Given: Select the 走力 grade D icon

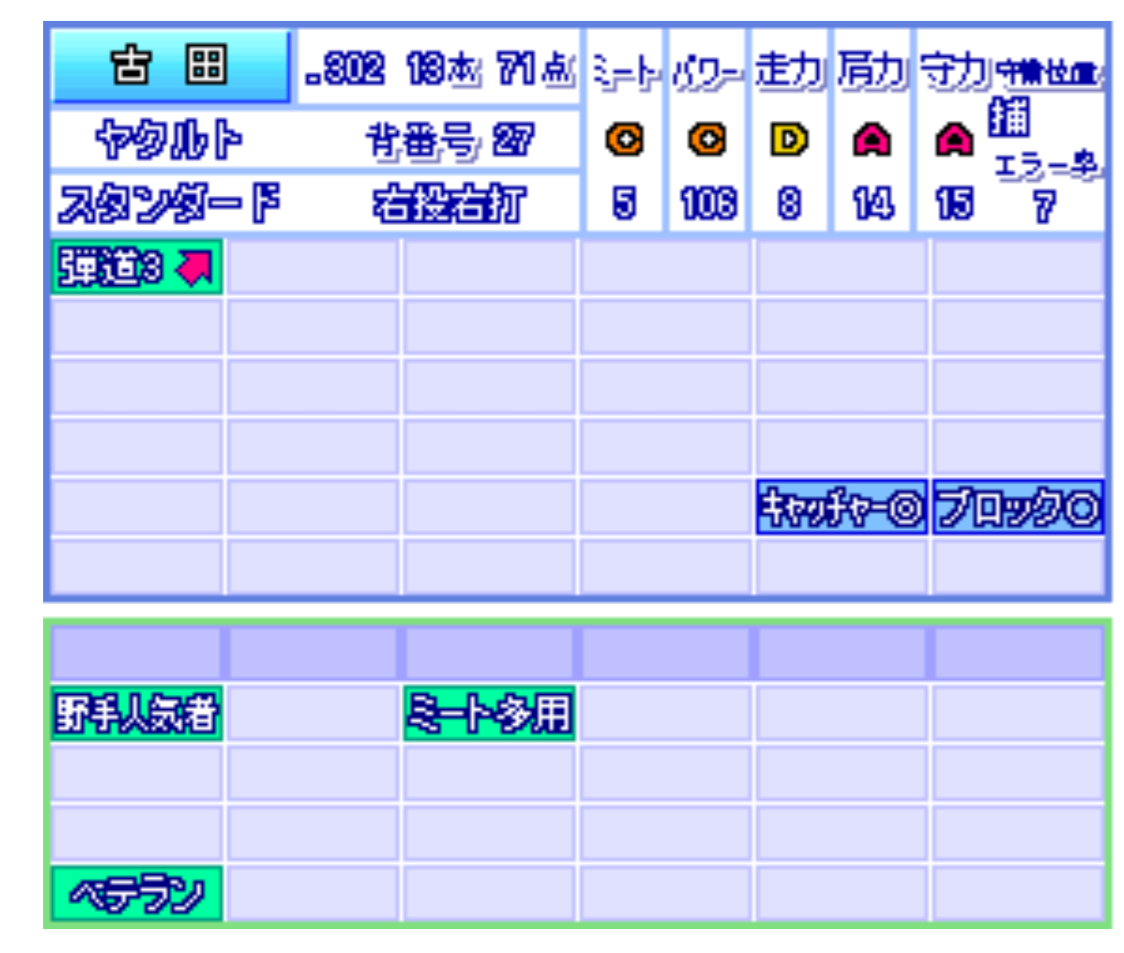Looking at the screenshot, I should [788, 142].
